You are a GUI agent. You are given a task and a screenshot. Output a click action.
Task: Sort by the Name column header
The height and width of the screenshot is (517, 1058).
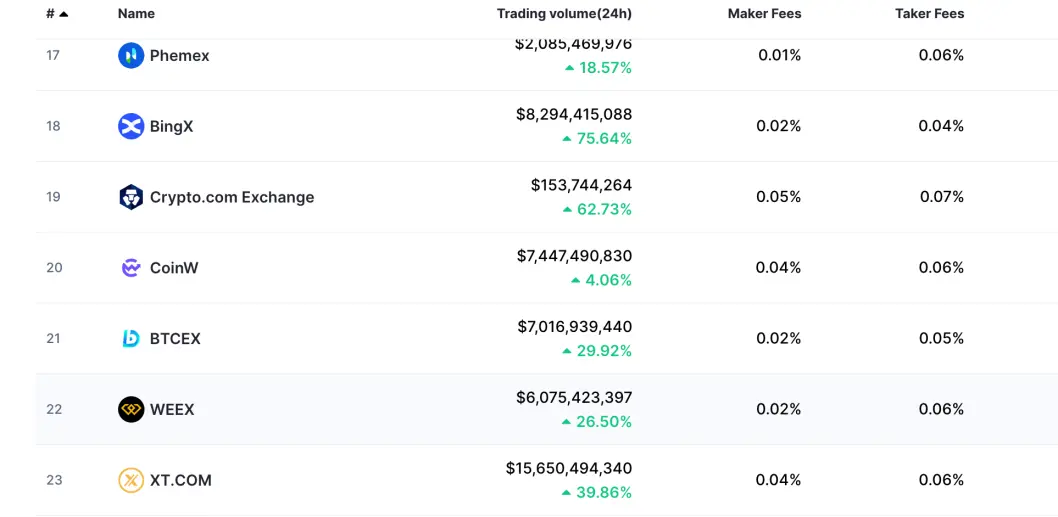pos(136,13)
